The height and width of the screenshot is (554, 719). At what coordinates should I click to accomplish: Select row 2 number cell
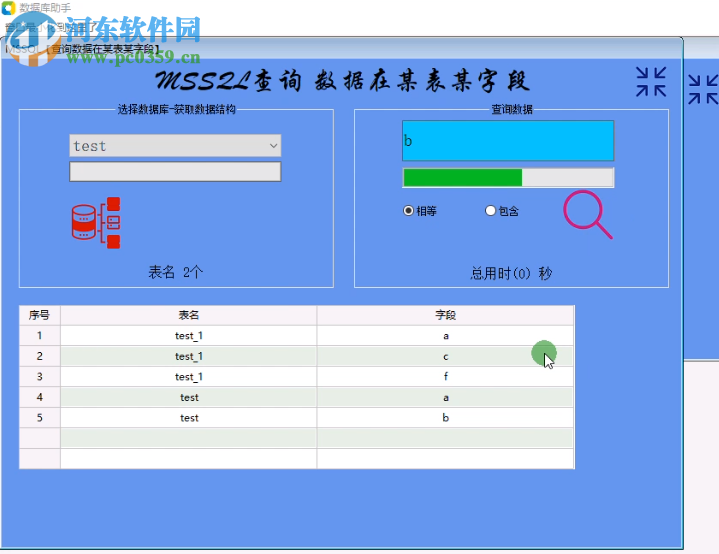39,356
